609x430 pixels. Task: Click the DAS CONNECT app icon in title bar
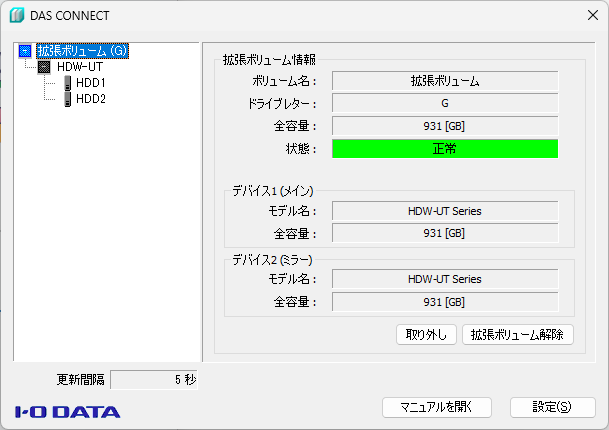click(17, 16)
